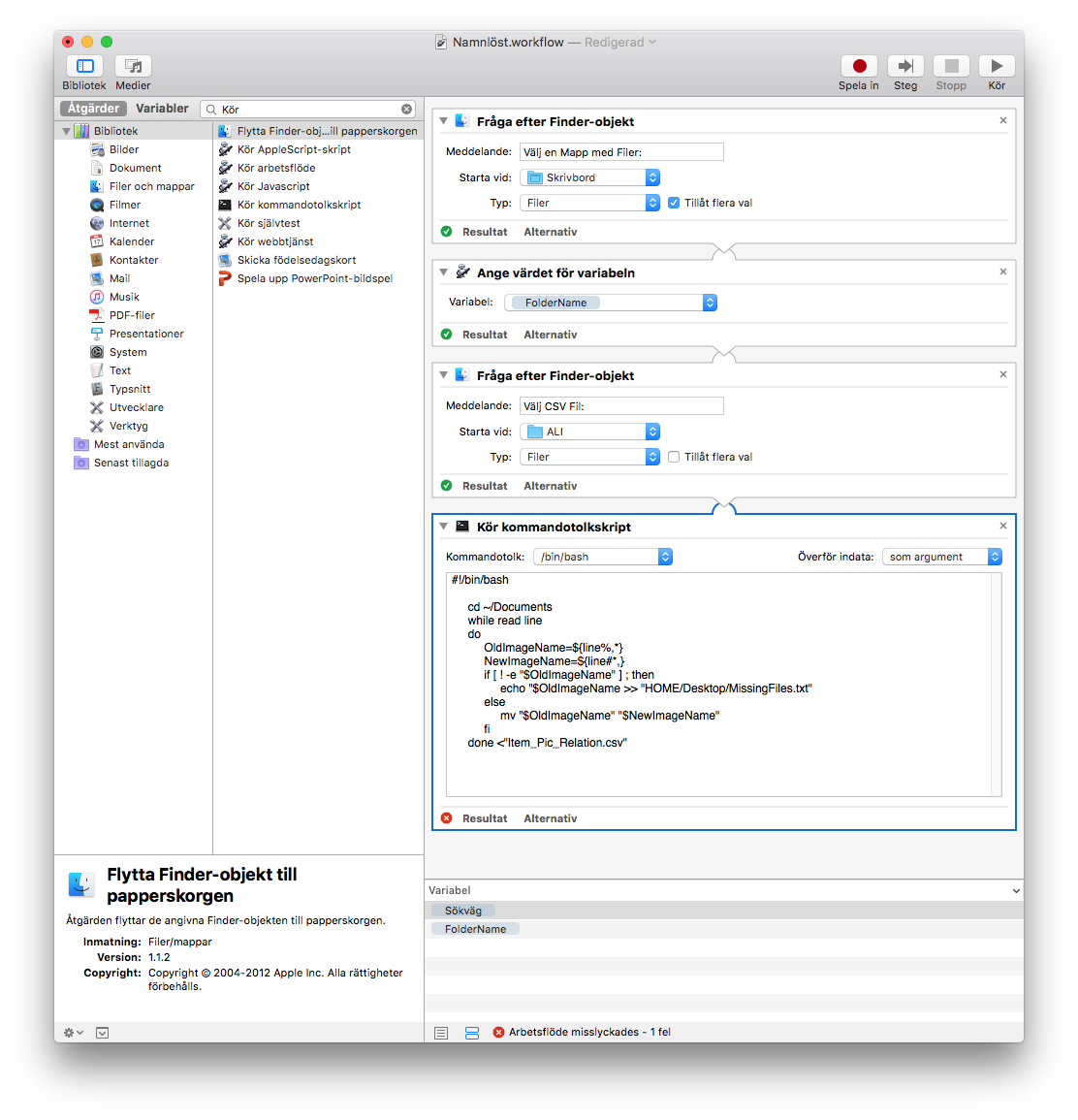This screenshot has width=1078, height=1120.
Task: Start recording with Spela in button
Action: 859,67
